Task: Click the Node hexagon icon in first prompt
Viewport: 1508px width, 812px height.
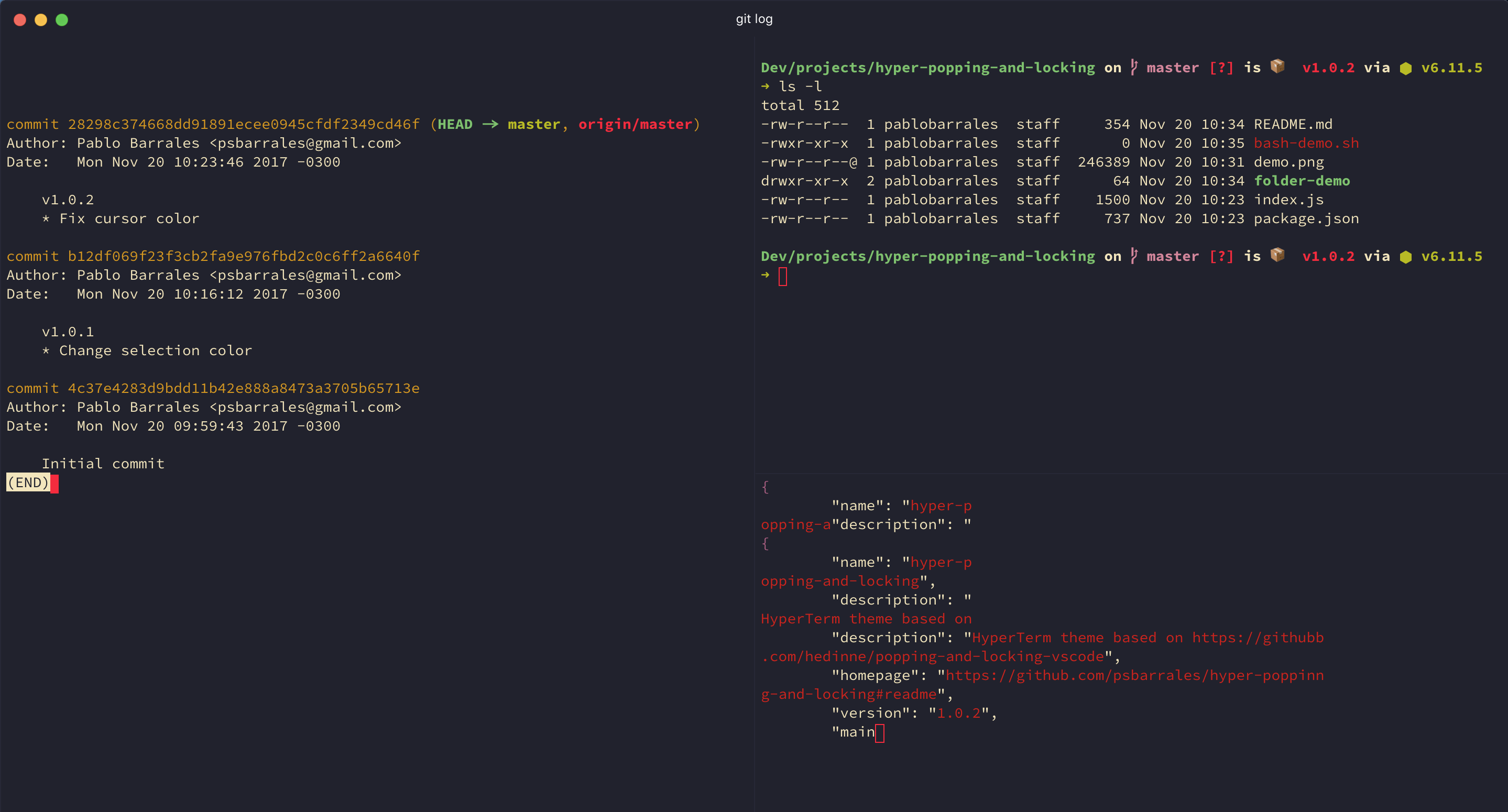Action: (x=1405, y=69)
